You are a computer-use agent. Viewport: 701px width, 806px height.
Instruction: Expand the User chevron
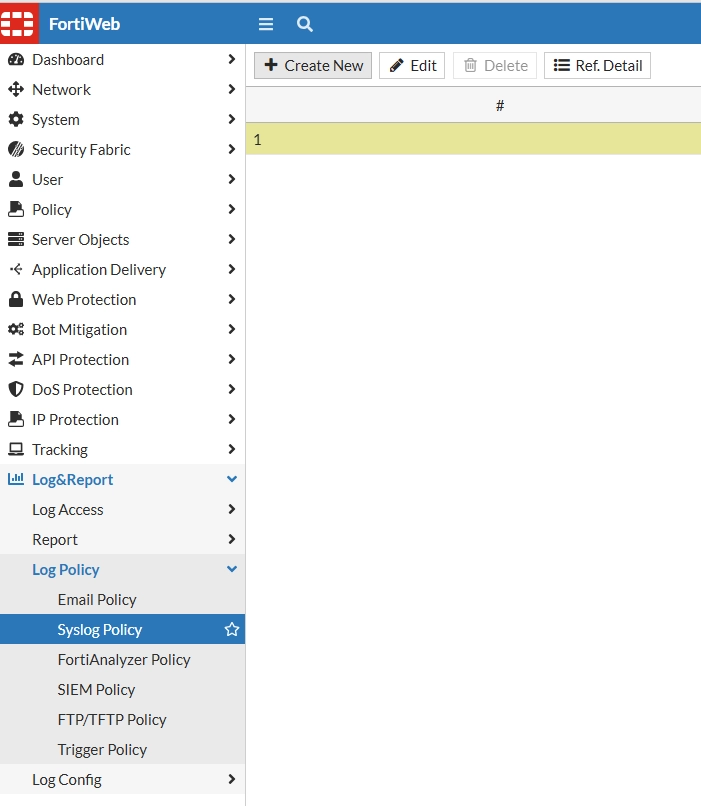coord(232,179)
